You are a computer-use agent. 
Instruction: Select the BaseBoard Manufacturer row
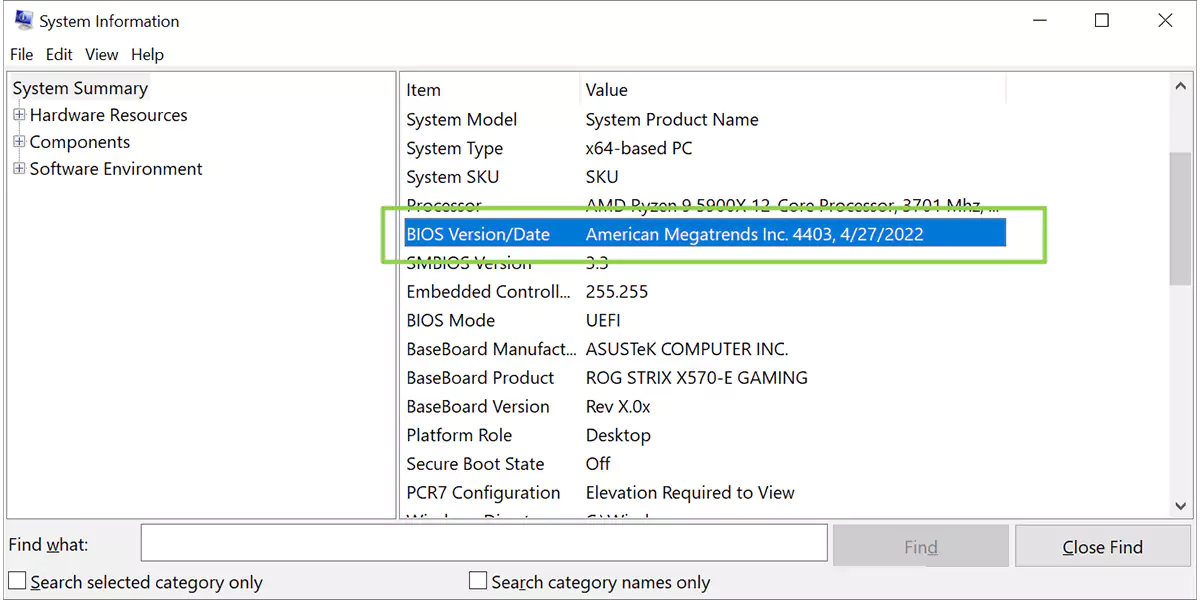(x=704, y=350)
